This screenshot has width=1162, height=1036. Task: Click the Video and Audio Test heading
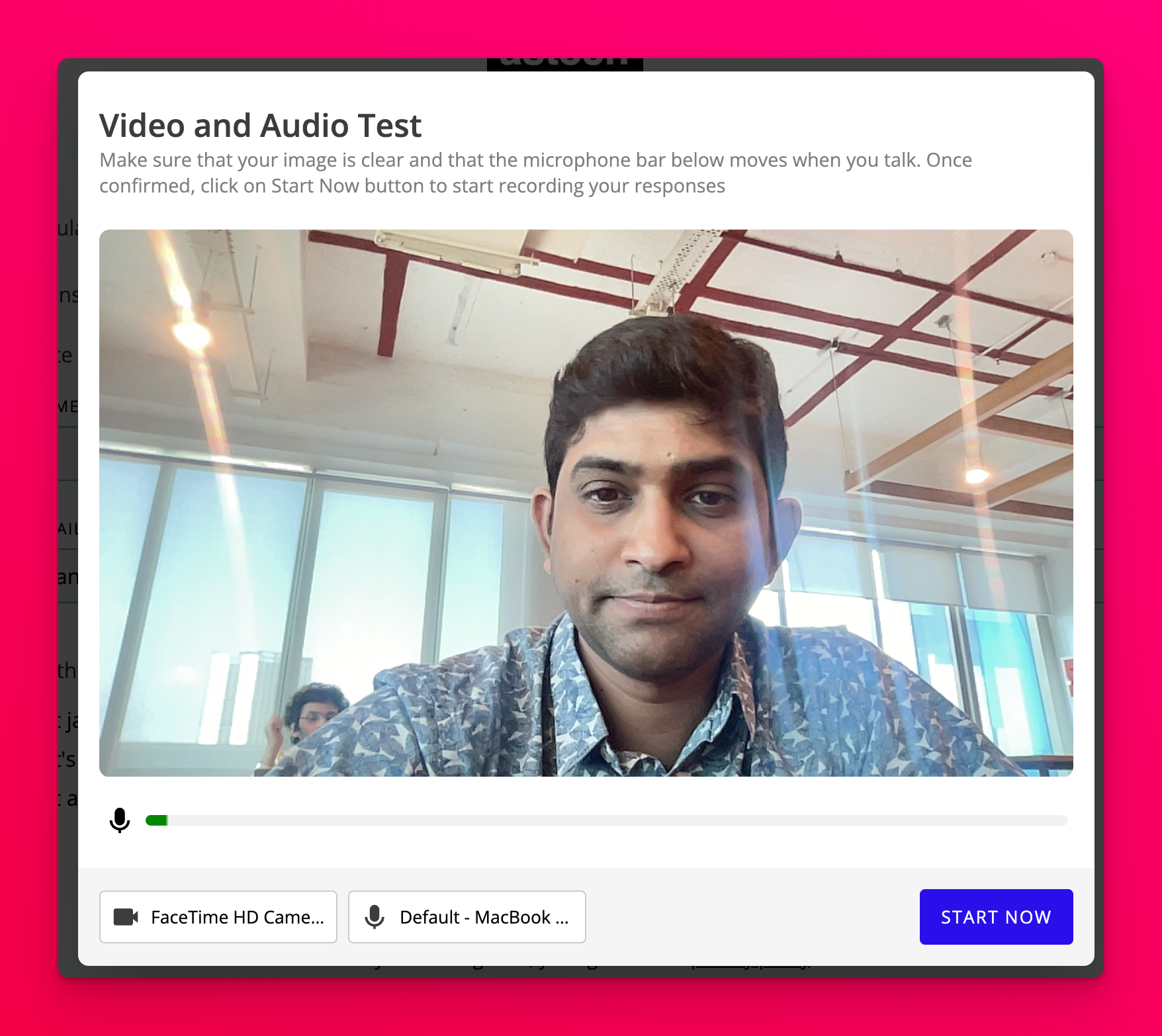coord(260,126)
